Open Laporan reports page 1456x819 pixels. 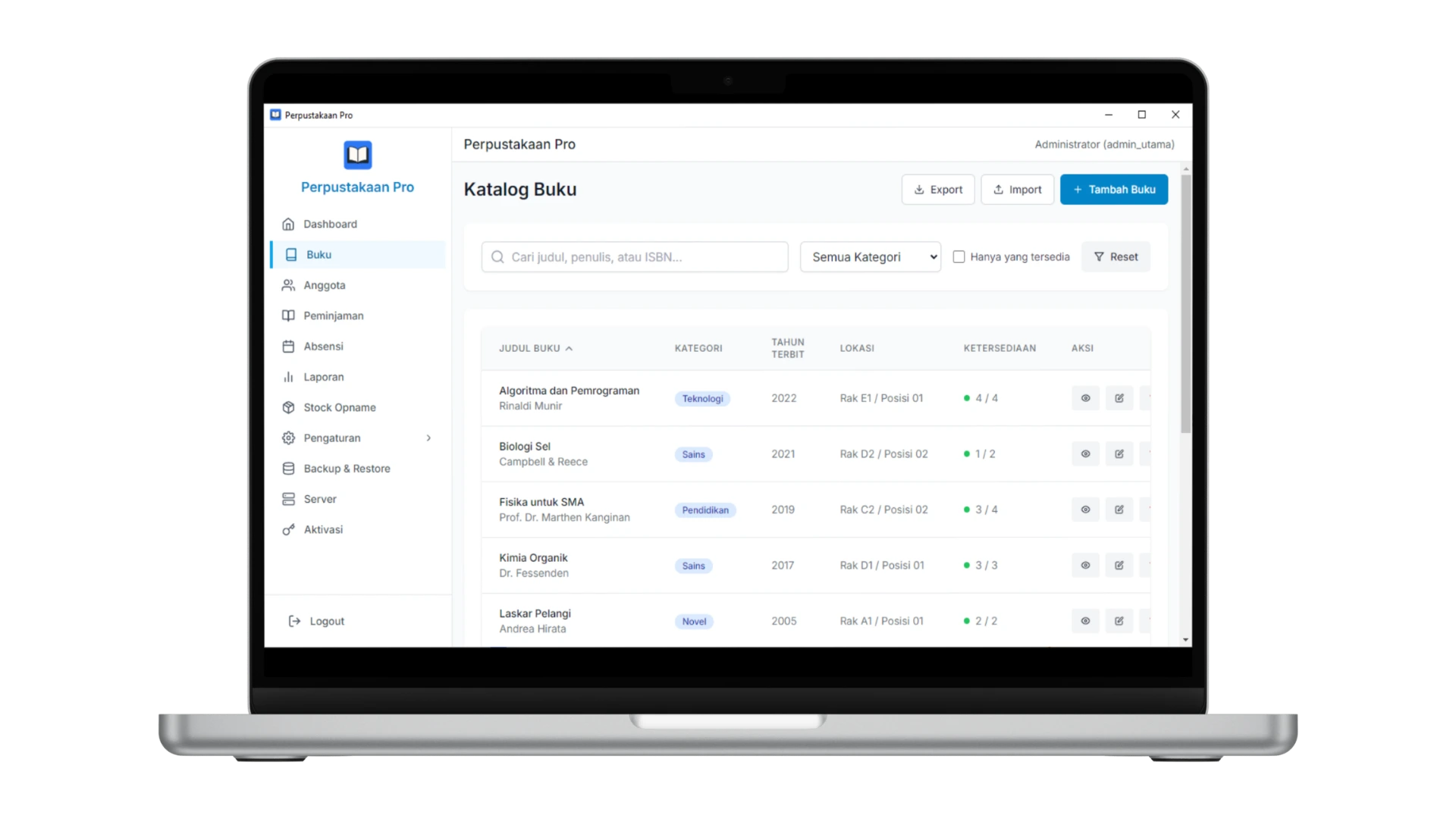point(357,377)
